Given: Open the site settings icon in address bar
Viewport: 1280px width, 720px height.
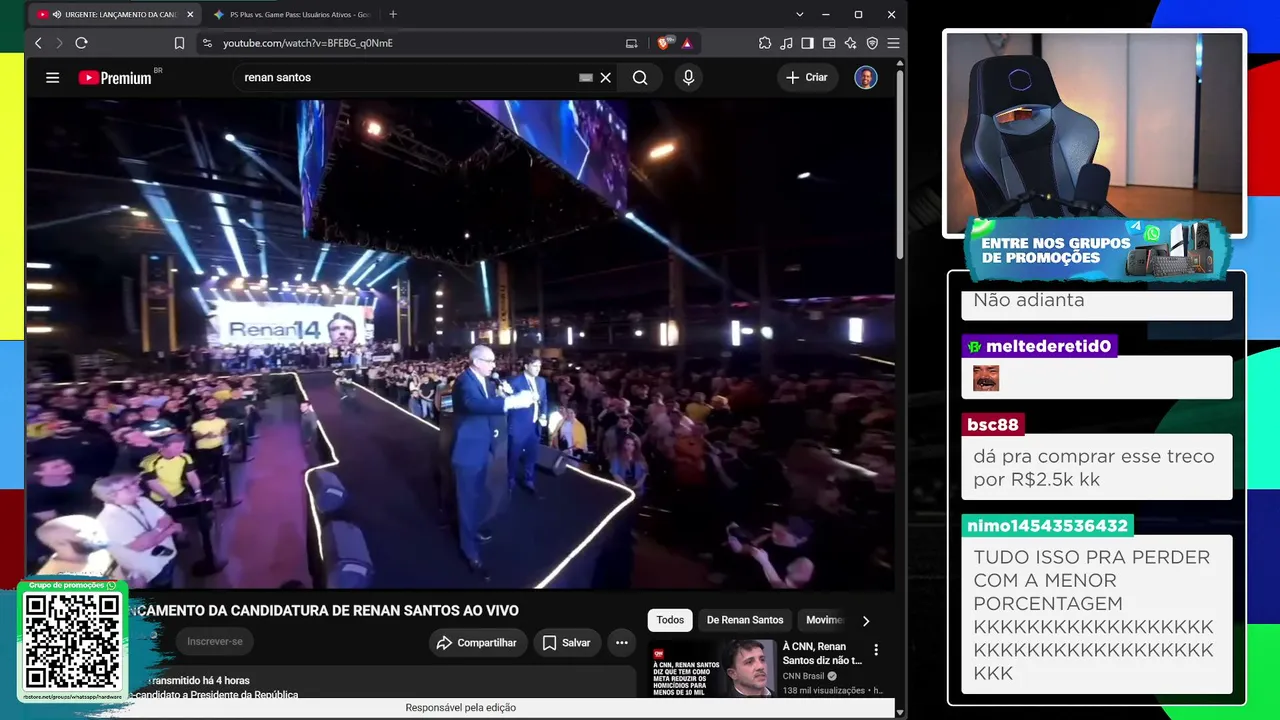Looking at the screenshot, I should pyautogui.click(x=207, y=43).
